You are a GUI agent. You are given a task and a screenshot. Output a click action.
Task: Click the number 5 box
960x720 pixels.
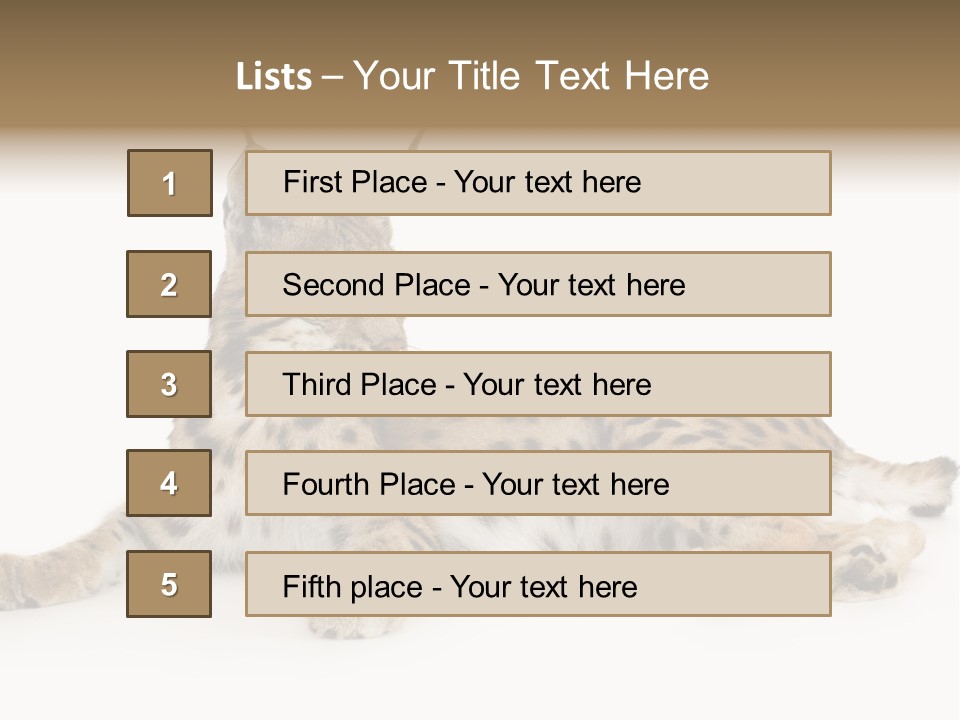pyautogui.click(x=169, y=584)
